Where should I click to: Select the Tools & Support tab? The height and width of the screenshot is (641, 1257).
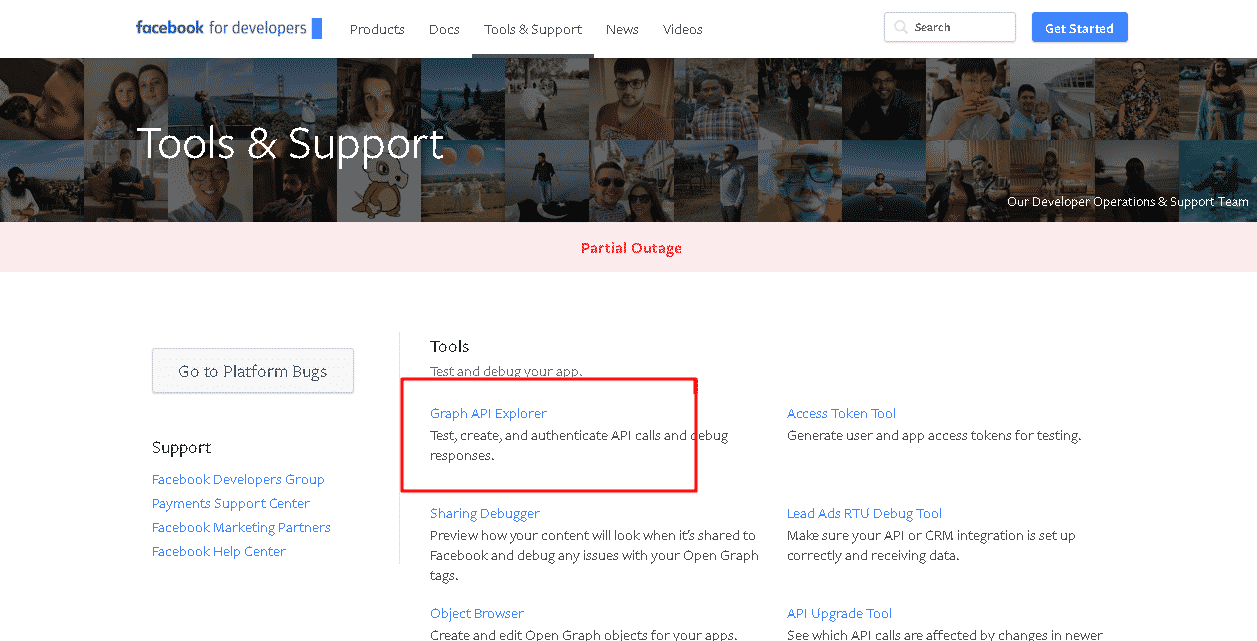click(x=532, y=29)
